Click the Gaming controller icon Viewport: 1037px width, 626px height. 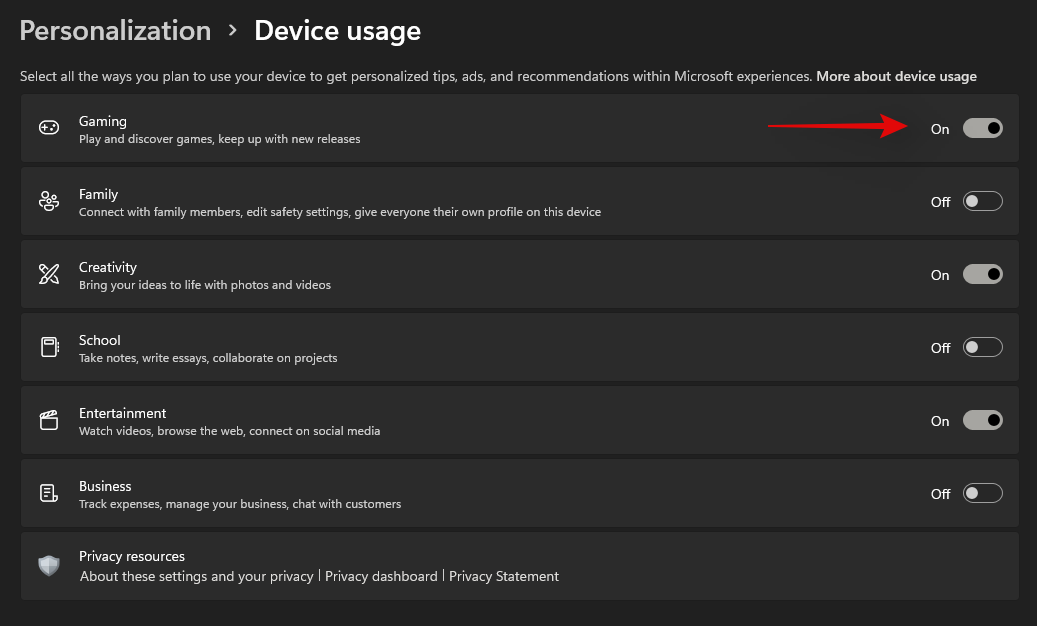point(49,128)
